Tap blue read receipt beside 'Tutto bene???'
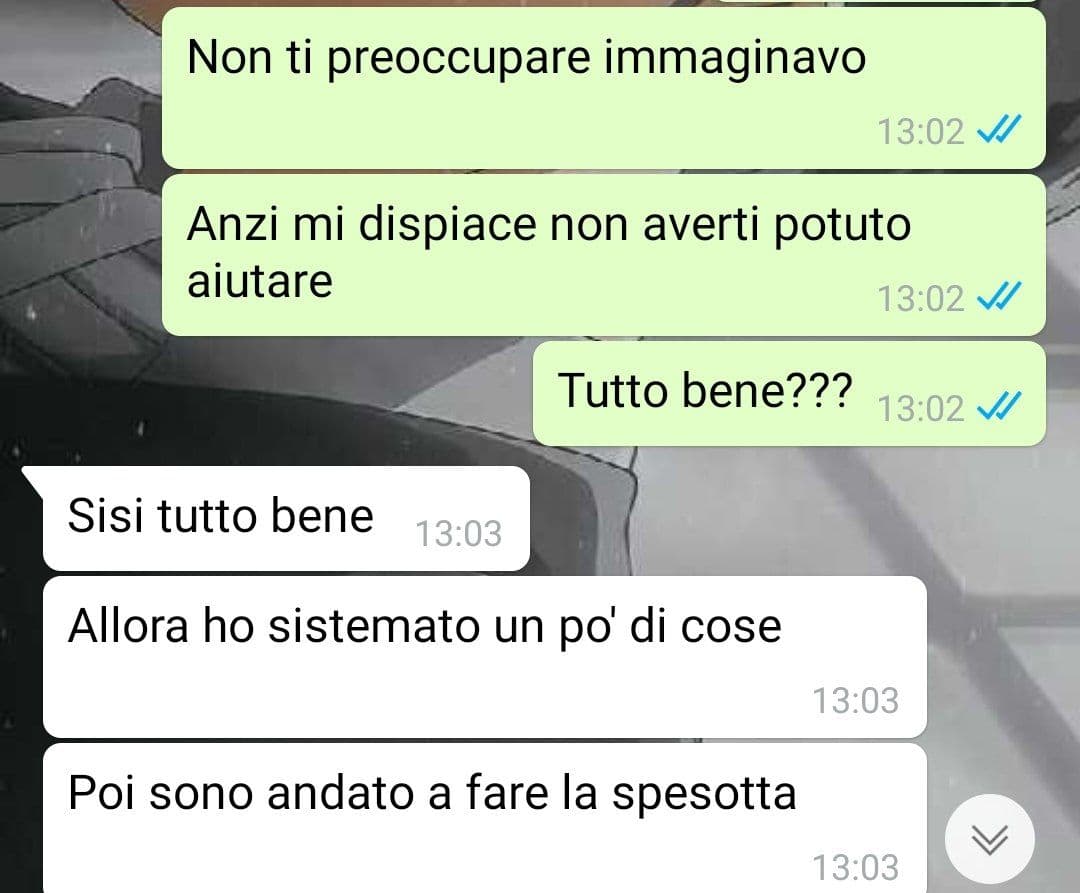Viewport: 1080px width, 893px height. (x=999, y=406)
